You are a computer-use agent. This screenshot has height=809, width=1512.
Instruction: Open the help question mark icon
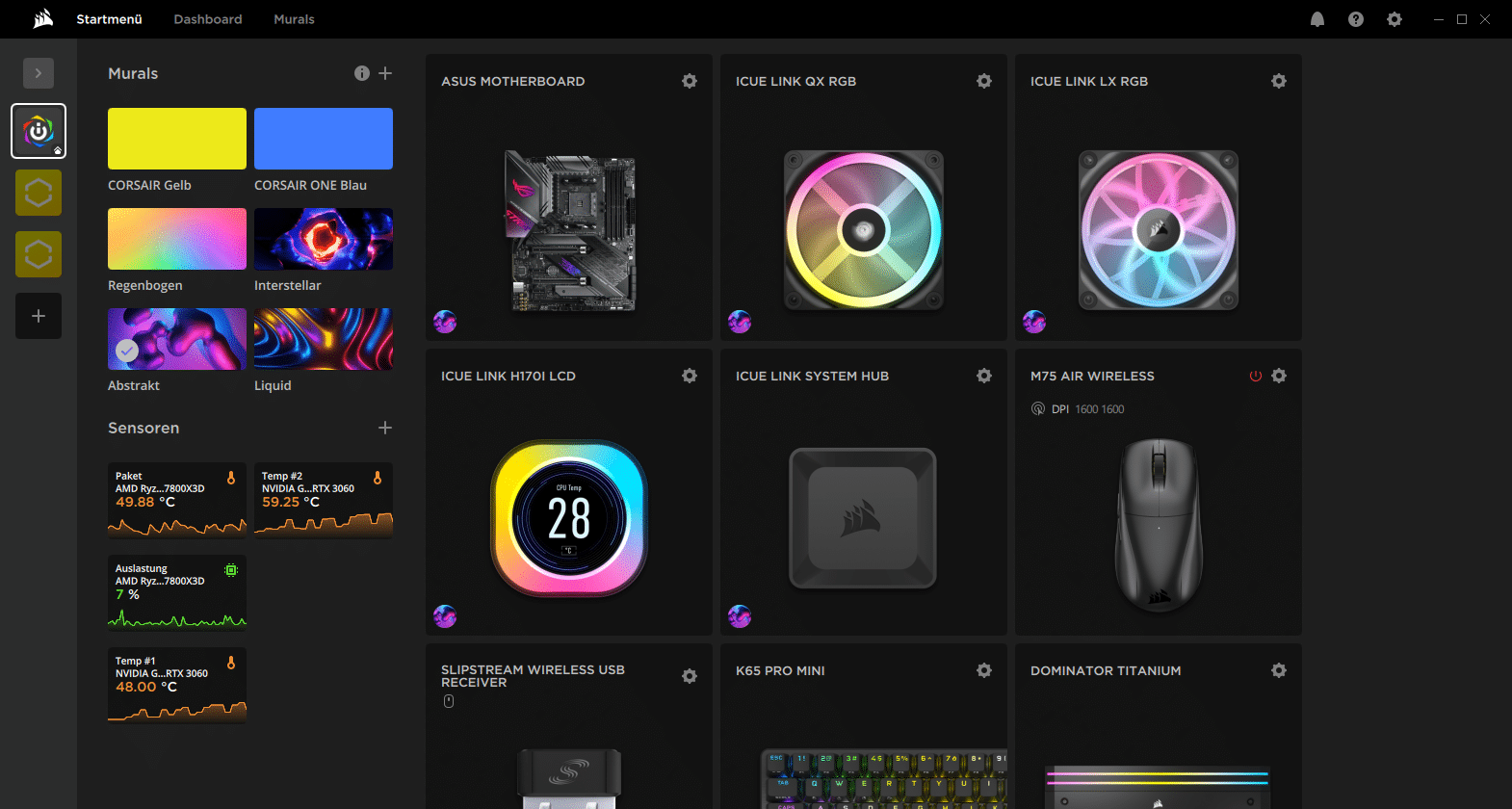(1356, 19)
